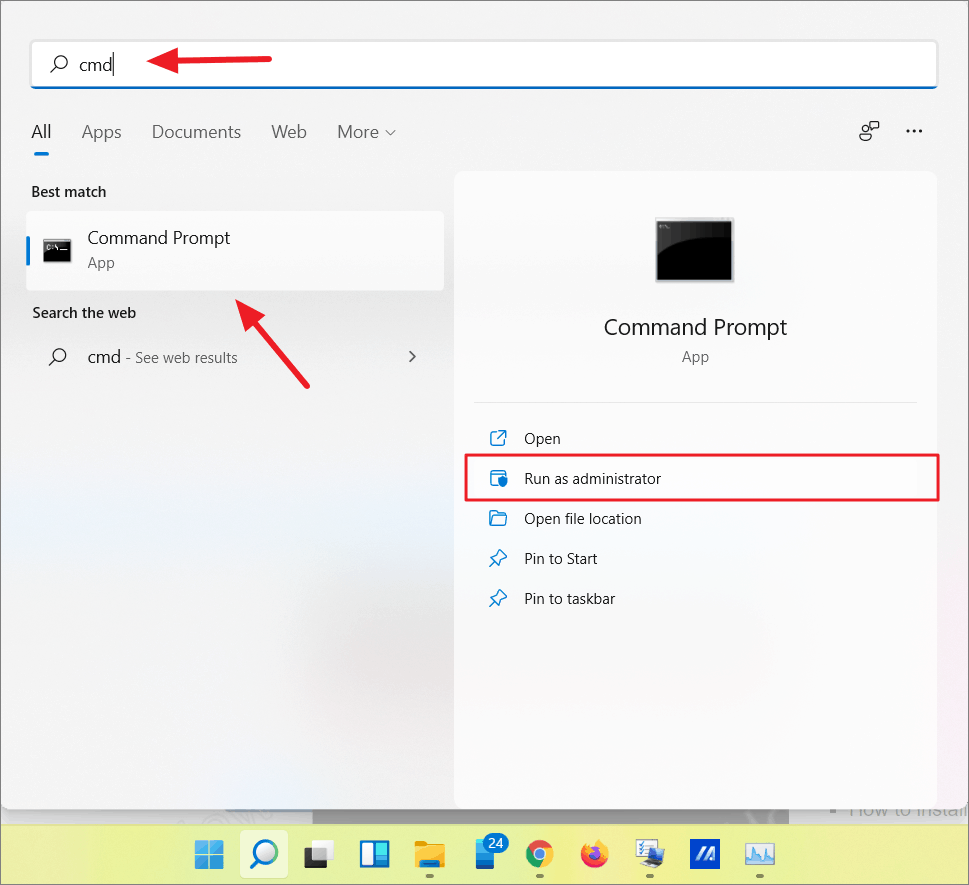
Task: Choose Run as administrator
Action: (x=701, y=478)
